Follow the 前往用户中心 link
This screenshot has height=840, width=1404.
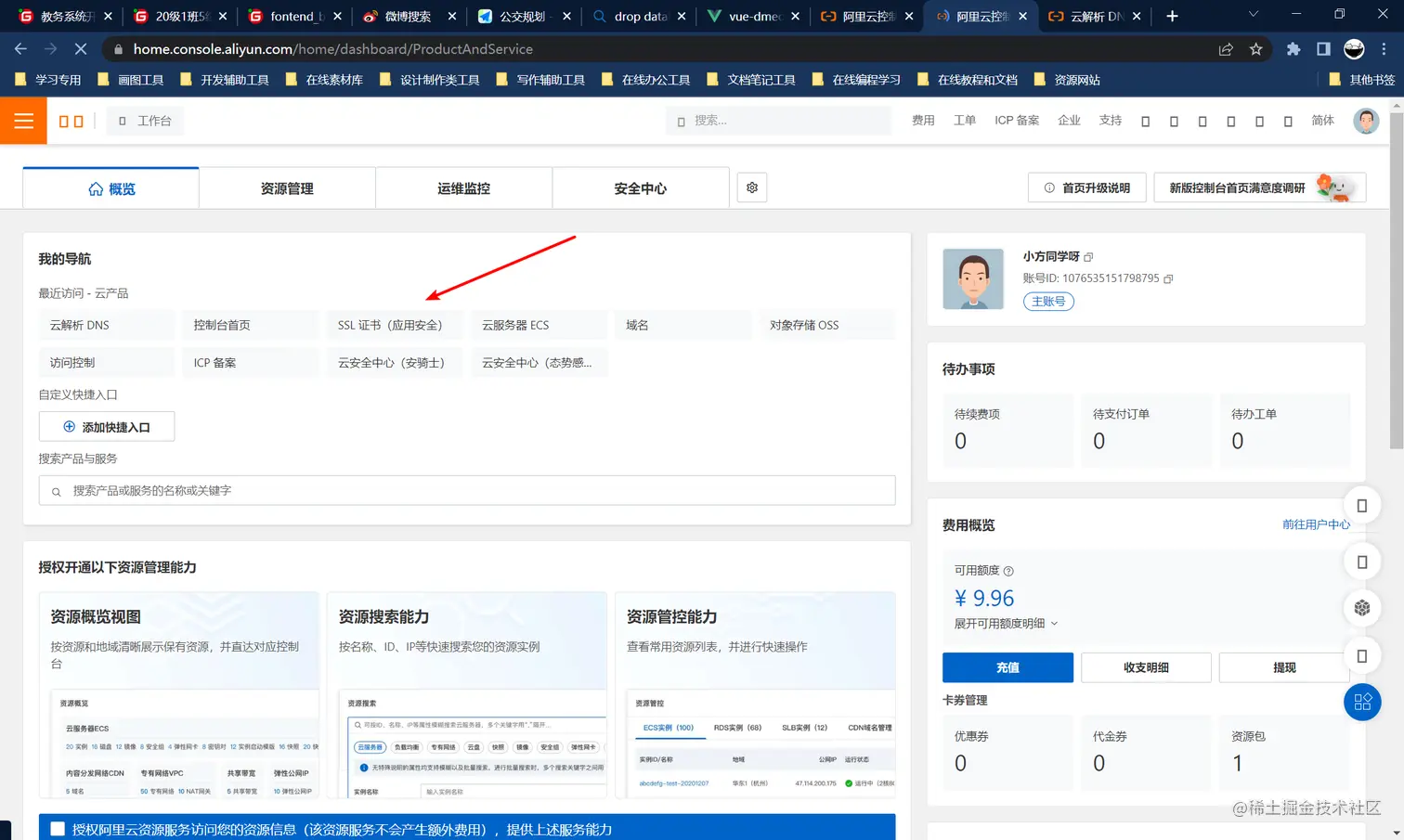coord(1316,524)
